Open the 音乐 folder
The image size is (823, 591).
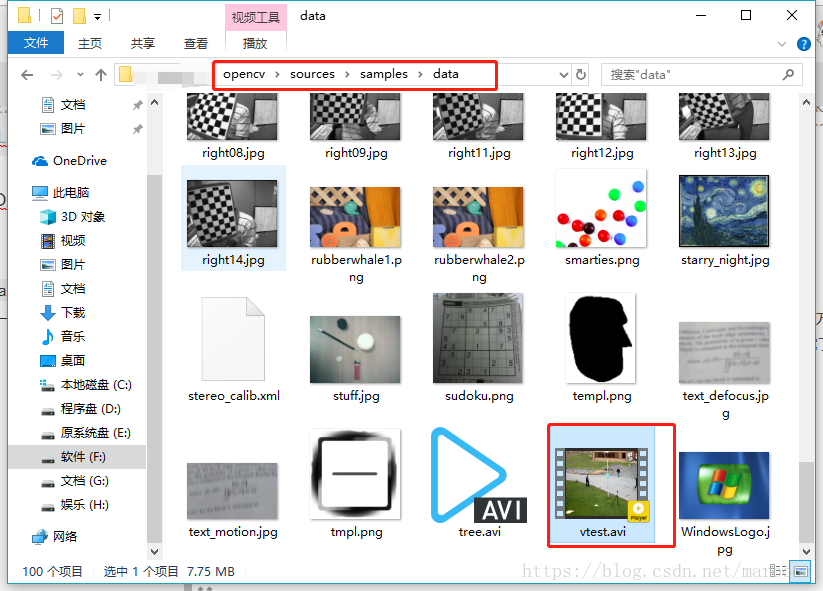(73, 336)
